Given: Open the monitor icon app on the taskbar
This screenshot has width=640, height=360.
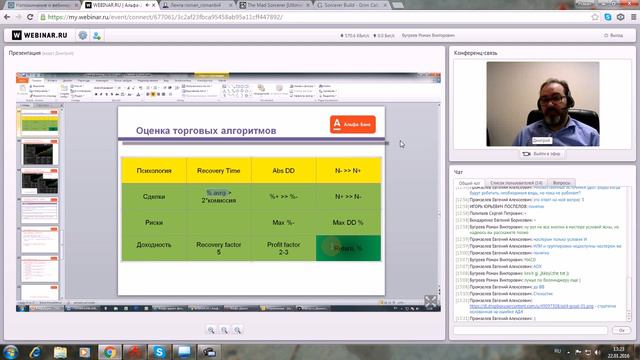Looking at the screenshot, I should point(184,352).
